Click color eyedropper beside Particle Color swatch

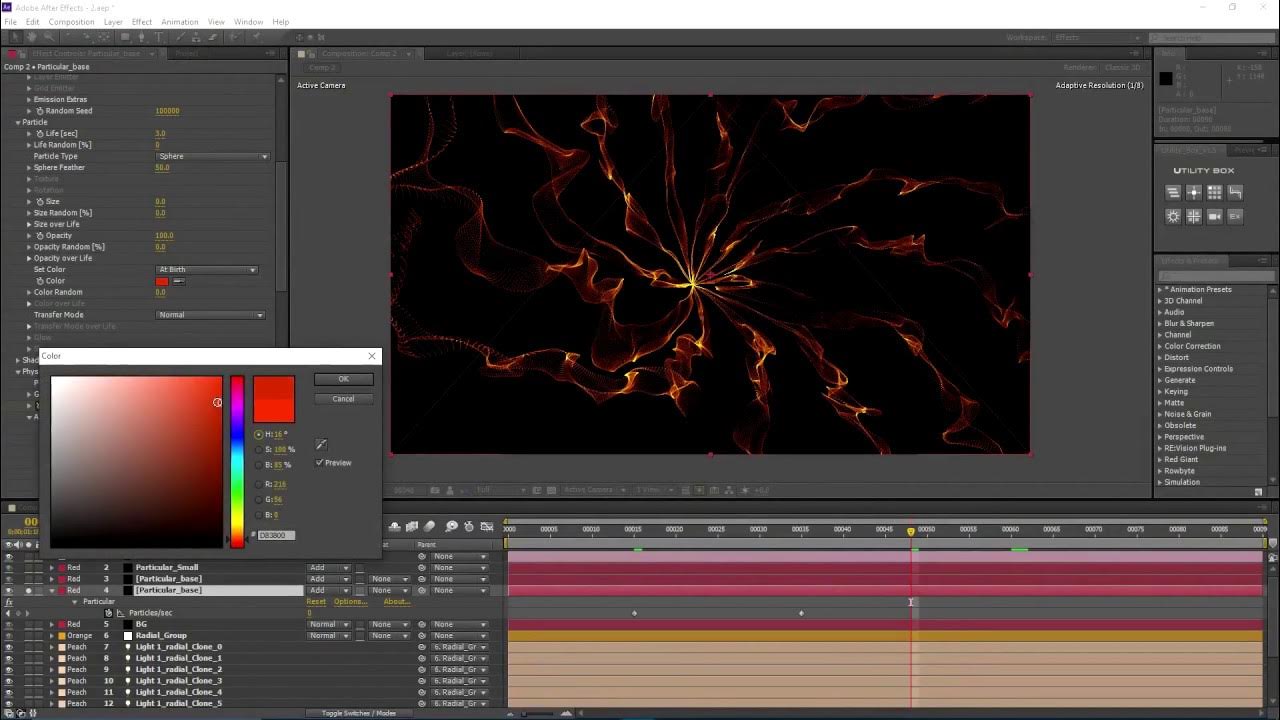coord(179,281)
